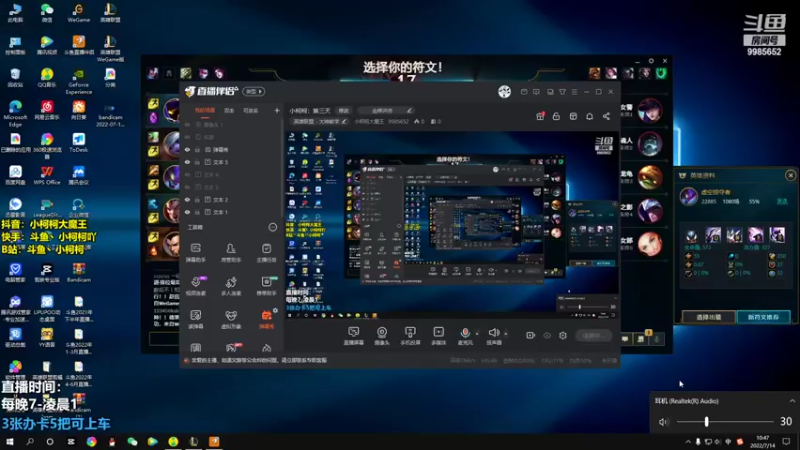Open the GeForce Experience desktop icon
Screen dimensions: 800x450
[79, 82]
